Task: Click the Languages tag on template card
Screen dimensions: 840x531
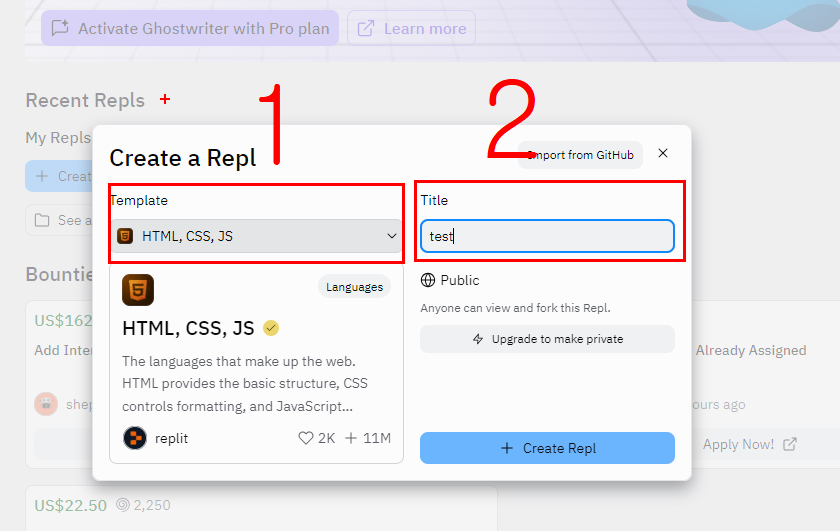Action: (x=354, y=287)
